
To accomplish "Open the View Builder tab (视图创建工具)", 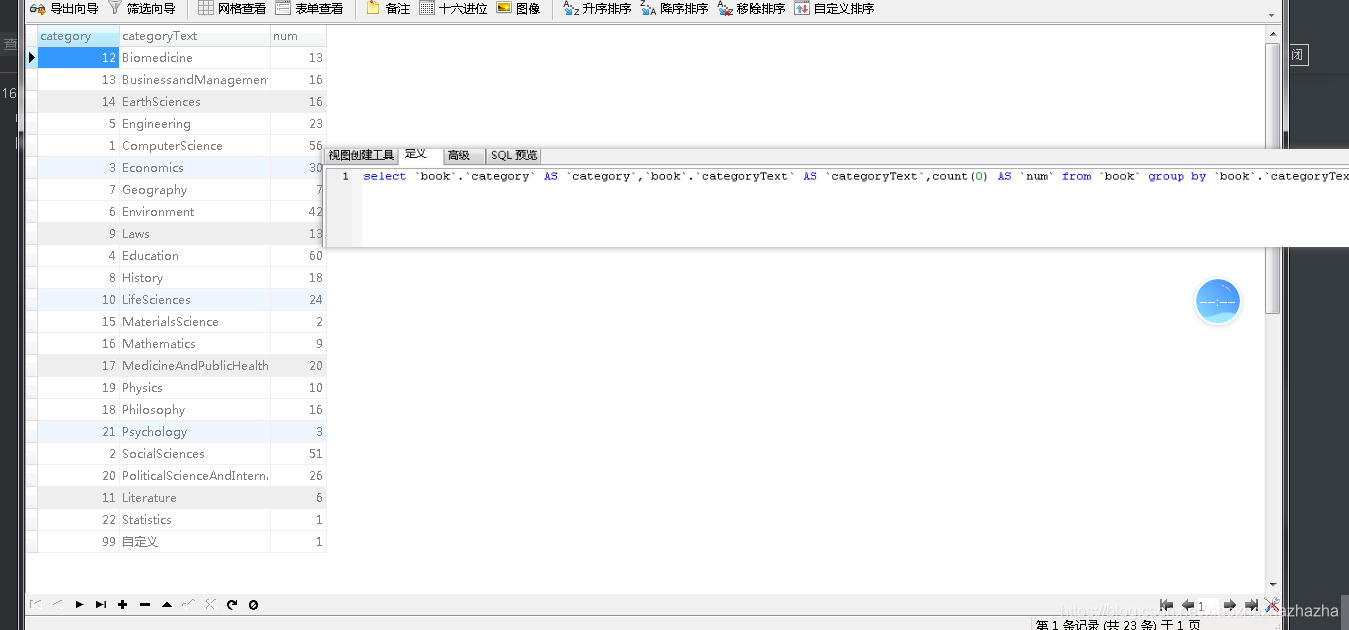I will click(361, 155).
